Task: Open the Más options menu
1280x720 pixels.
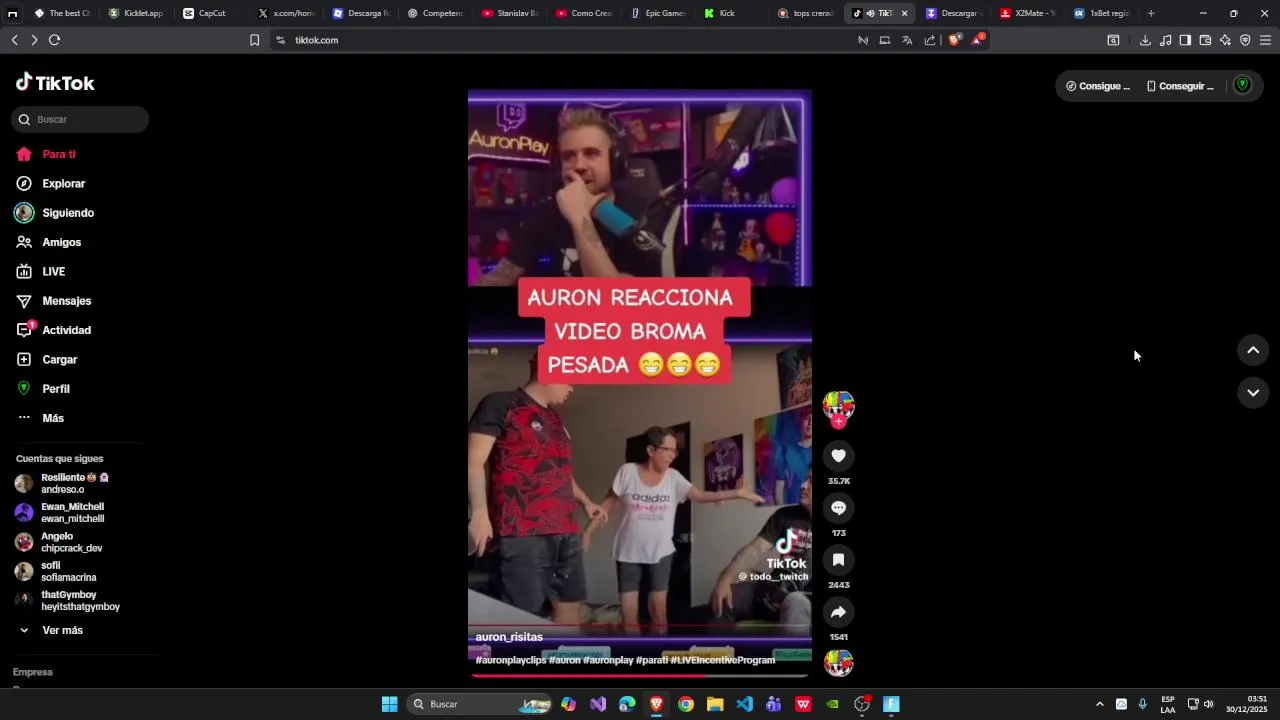Action: tap(40, 418)
